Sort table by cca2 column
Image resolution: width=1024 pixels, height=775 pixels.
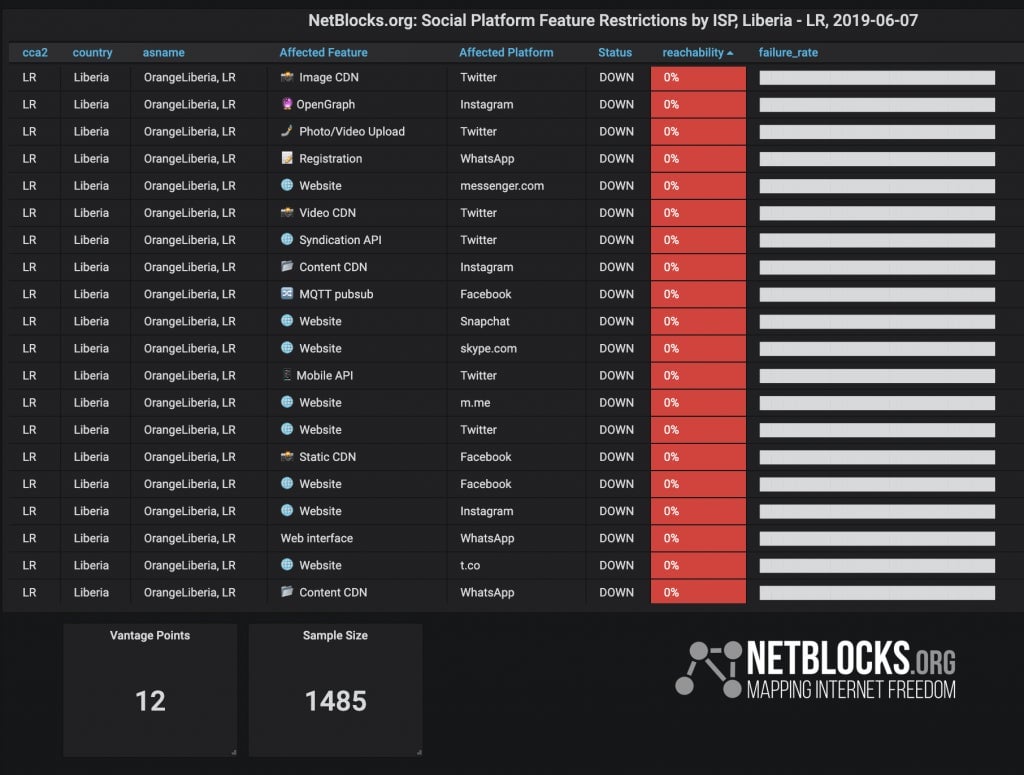pos(35,52)
